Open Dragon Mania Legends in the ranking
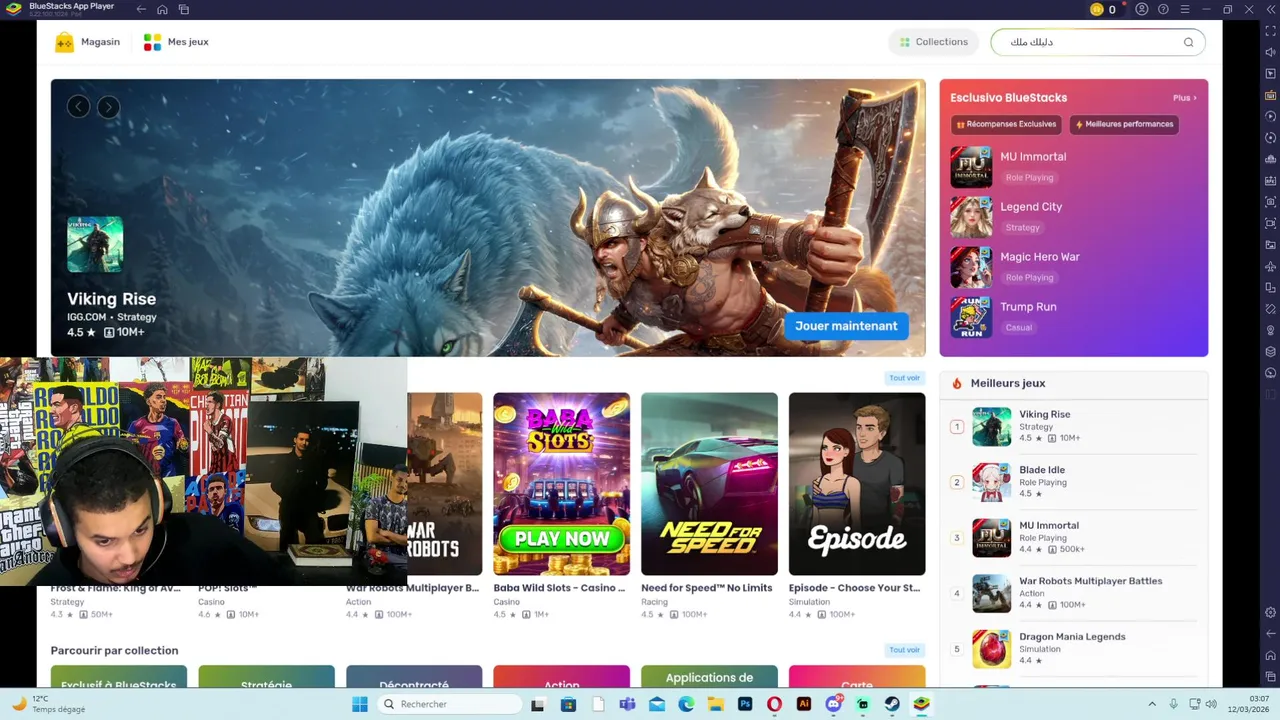Image resolution: width=1280 pixels, height=720 pixels. 1075,648
